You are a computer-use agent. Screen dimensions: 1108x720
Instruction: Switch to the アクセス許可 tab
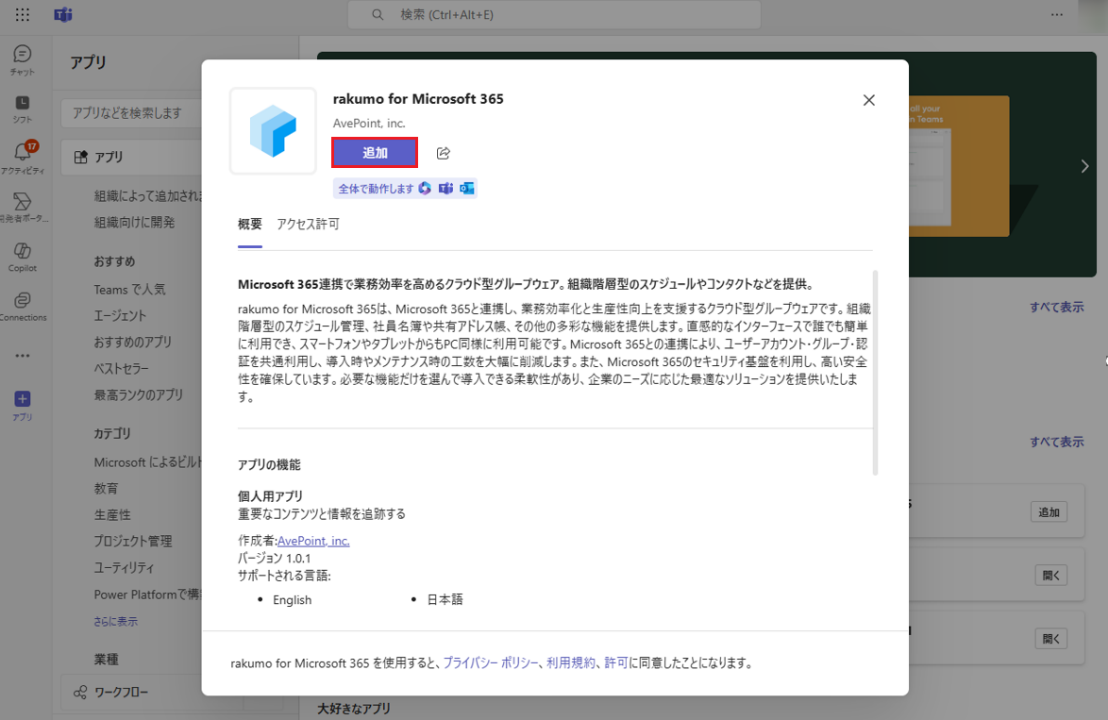click(x=308, y=224)
